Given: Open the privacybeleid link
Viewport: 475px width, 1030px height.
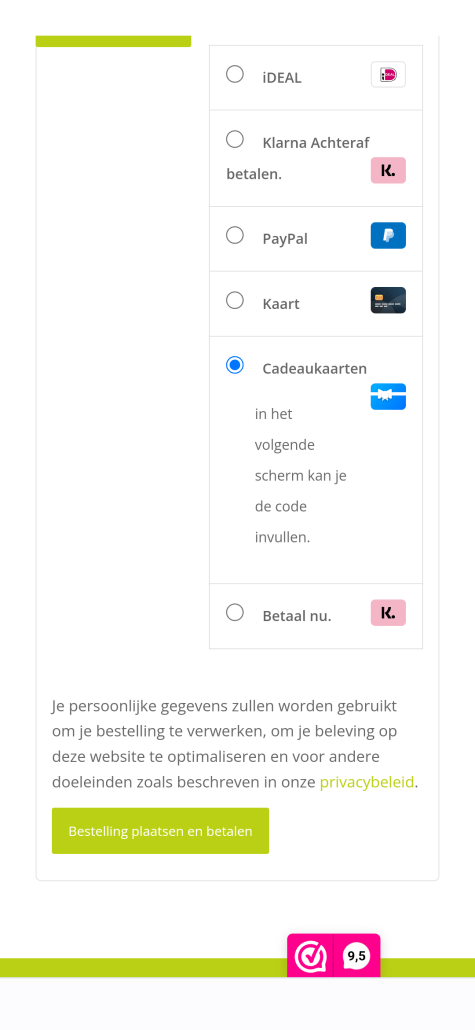Looking at the screenshot, I should click(367, 782).
